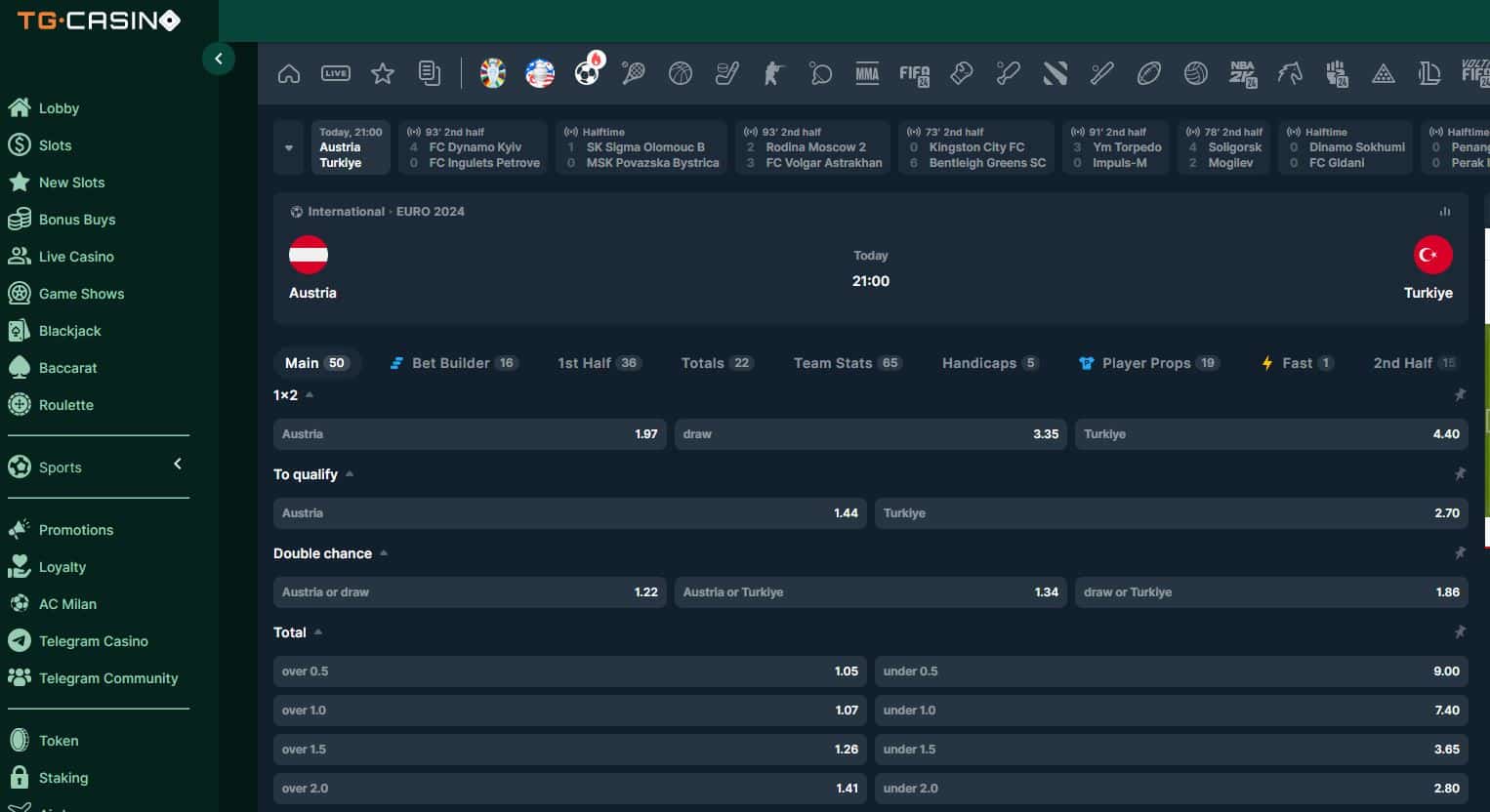
Task: Pin the To qualify market
Action: click(1460, 474)
